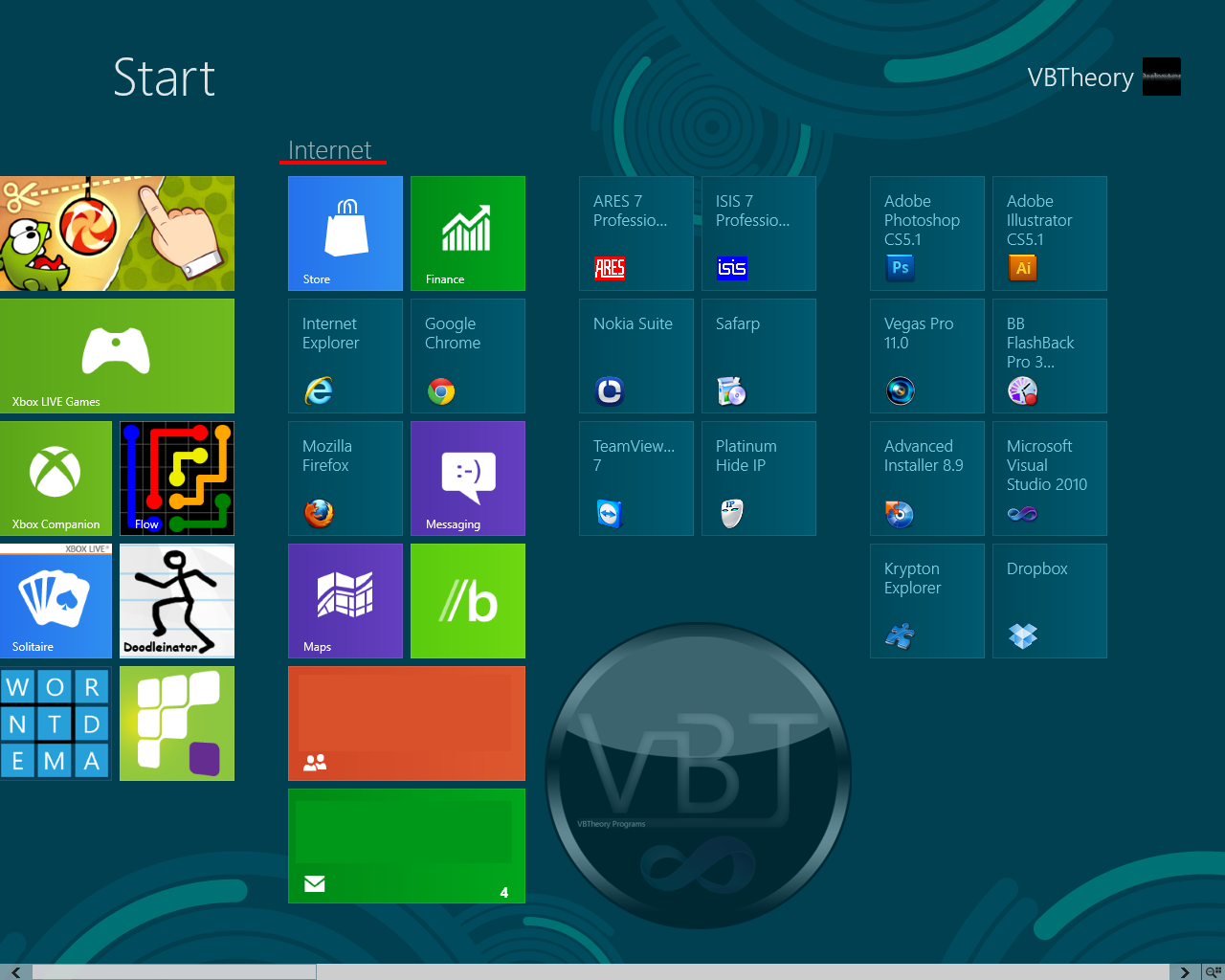Viewport: 1225px width, 980px height.
Task: Launch ISIS 7 Professional
Action: (x=759, y=234)
